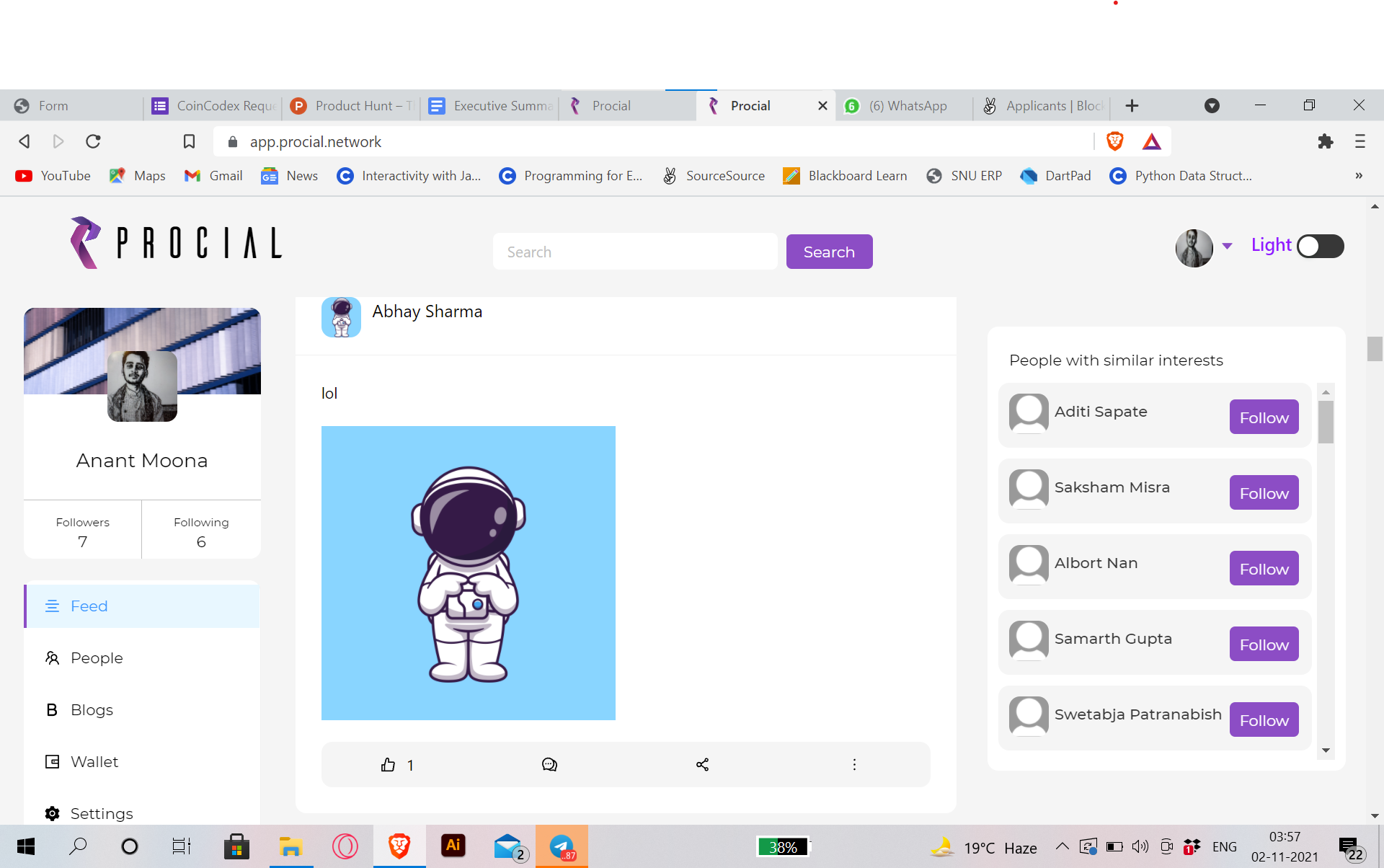Image resolution: width=1384 pixels, height=868 pixels.
Task: Open browser extensions puzzle icon
Action: pos(1325,141)
